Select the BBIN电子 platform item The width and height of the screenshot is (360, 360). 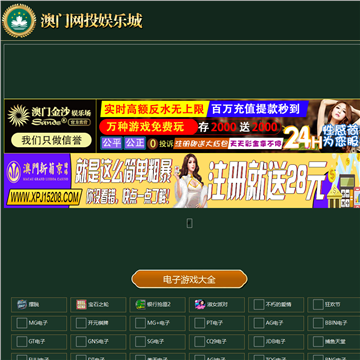[334, 323]
